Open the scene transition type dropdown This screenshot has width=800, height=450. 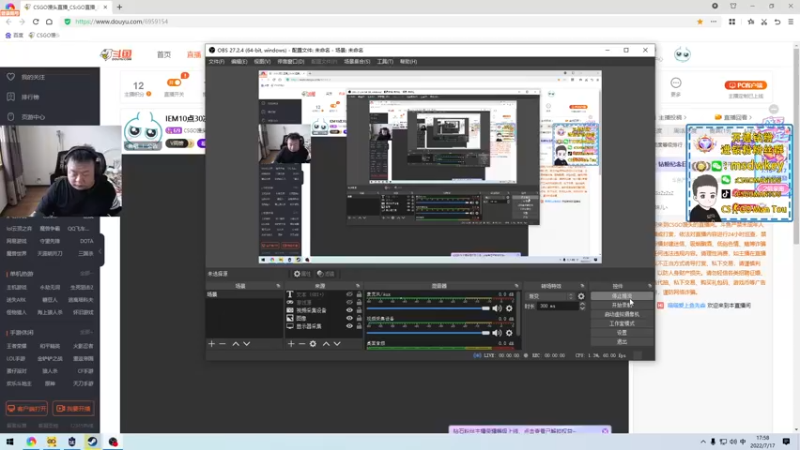click(x=551, y=296)
